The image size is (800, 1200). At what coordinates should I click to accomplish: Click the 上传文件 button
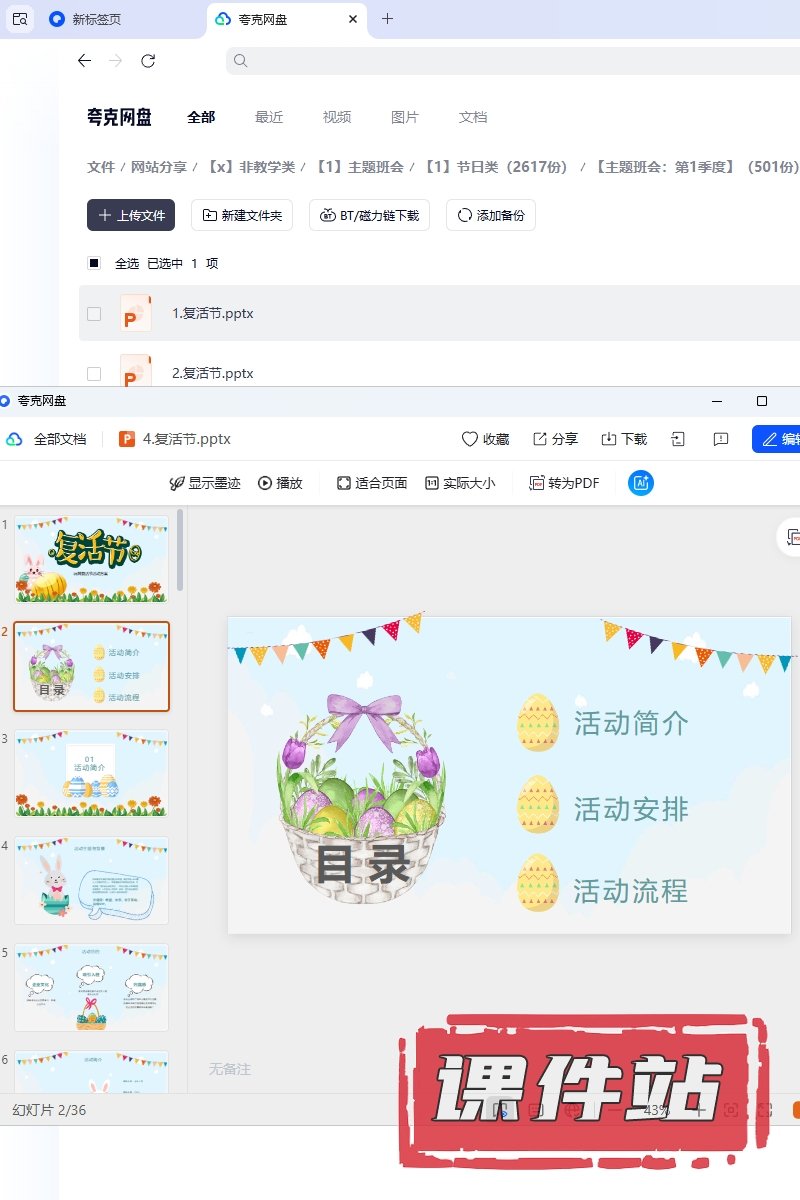coord(131,215)
